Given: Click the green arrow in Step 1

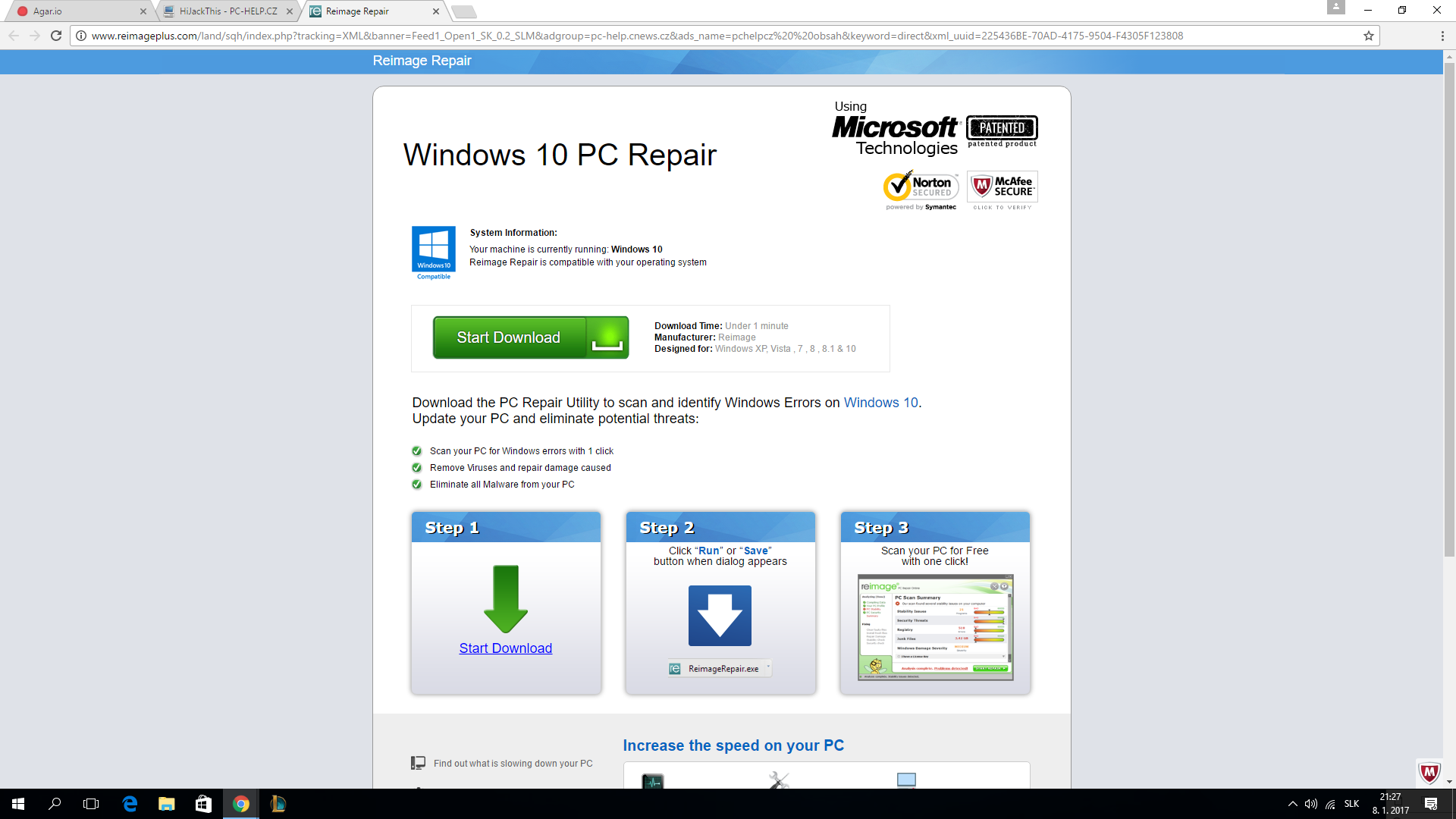Looking at the screenshot, I should click(x=505, y=598).
